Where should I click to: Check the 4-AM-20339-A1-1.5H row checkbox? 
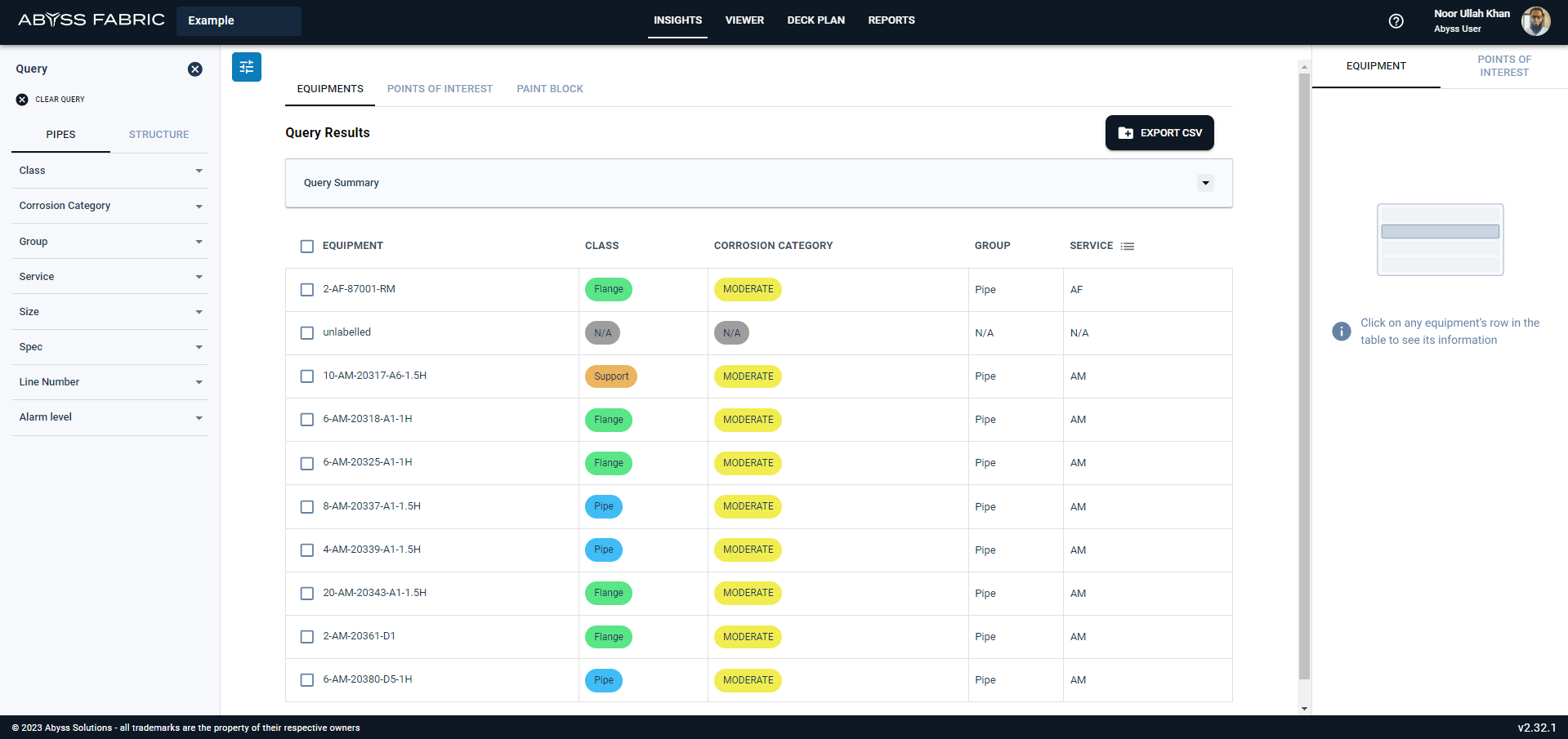point(307,550)
